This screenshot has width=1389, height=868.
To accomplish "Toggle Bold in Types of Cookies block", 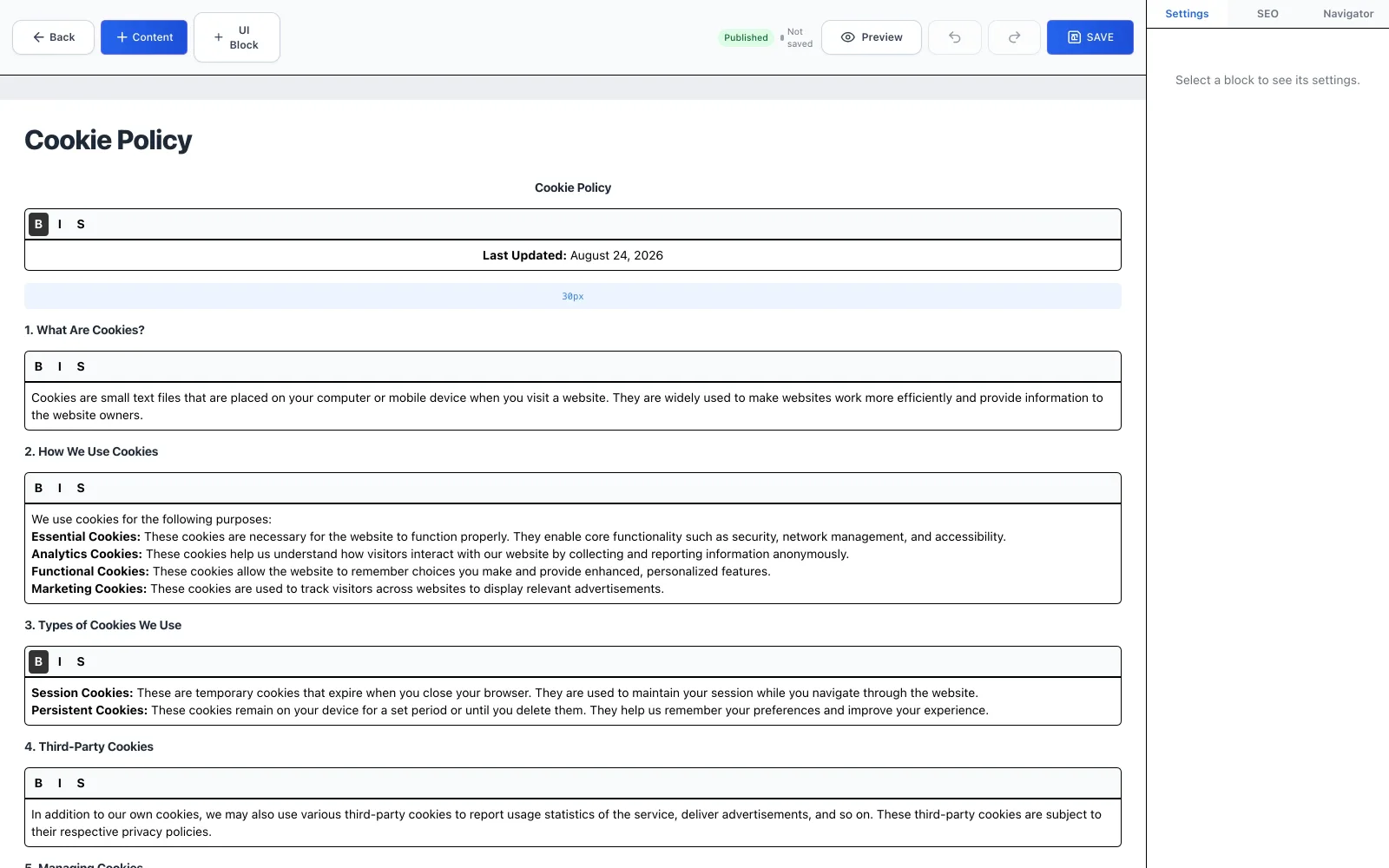I will pos(38,661).
